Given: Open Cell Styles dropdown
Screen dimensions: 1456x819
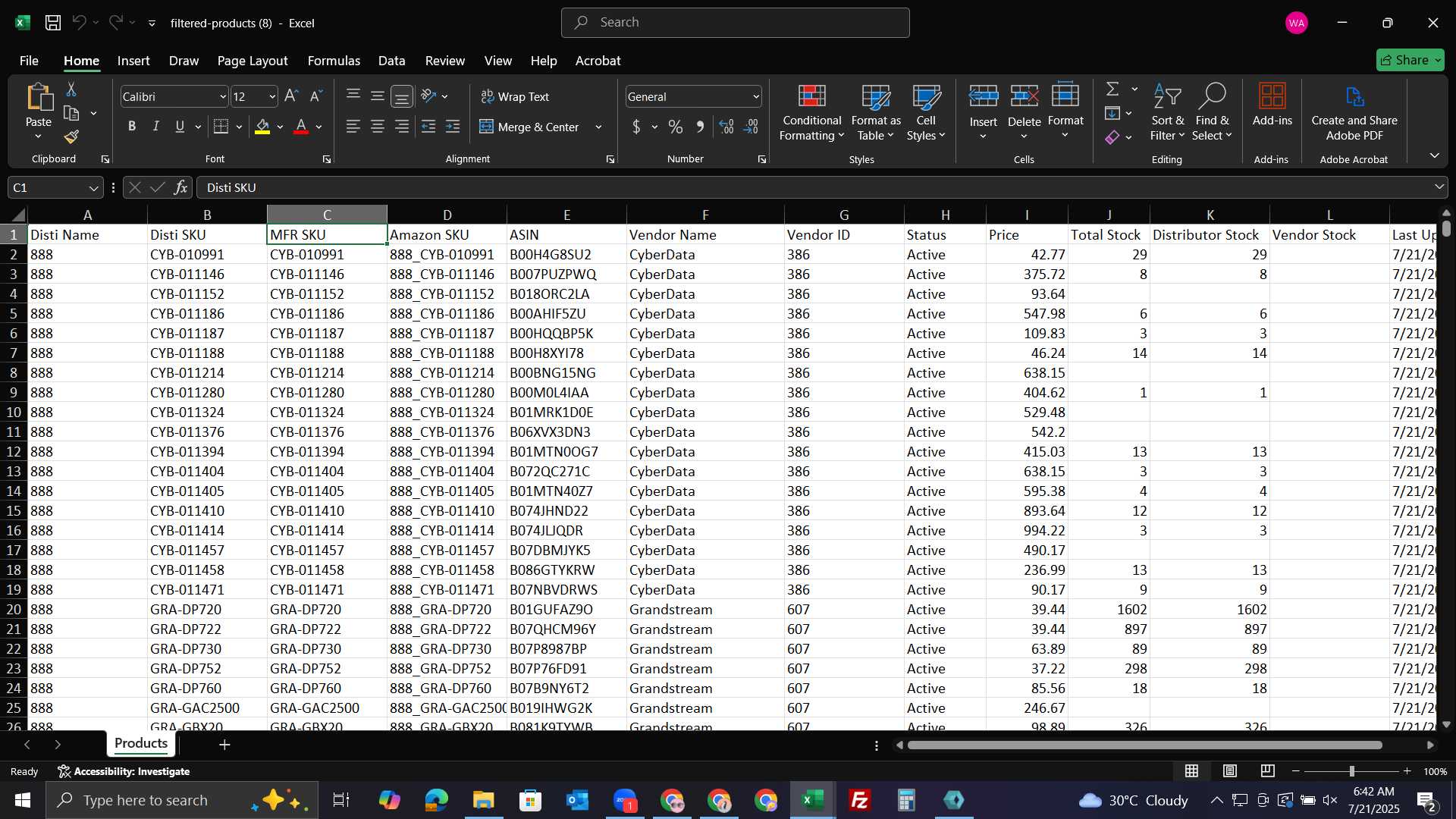Looking at the screenshot, I should tap(926, 112).
